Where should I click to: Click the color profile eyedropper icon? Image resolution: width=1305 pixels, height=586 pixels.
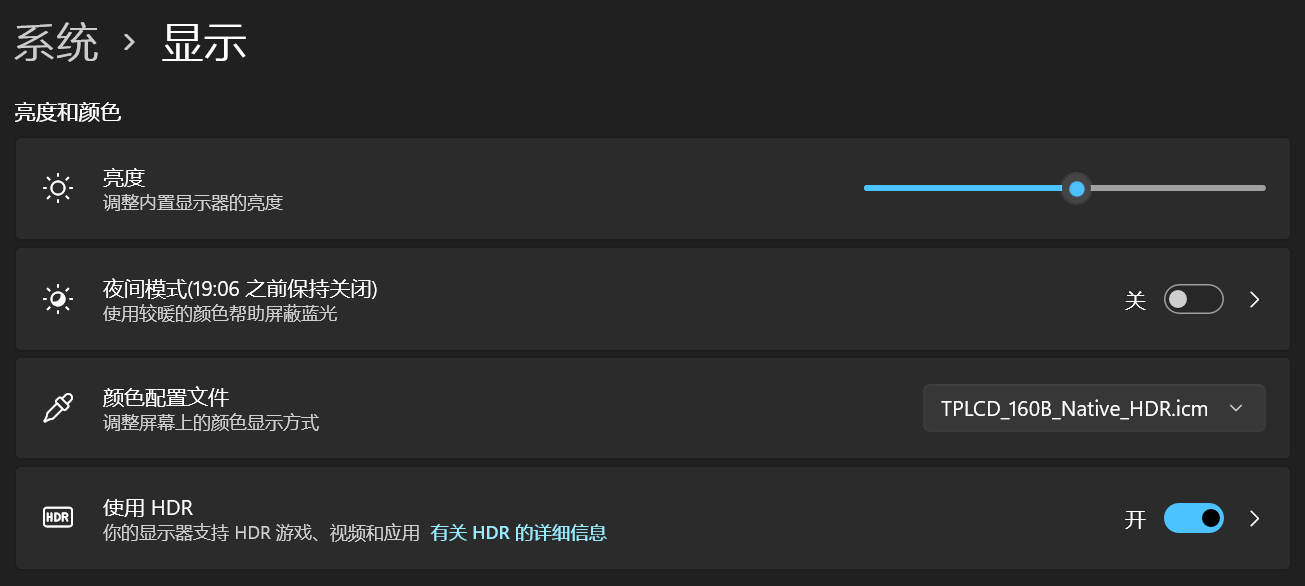coord(58,408)
